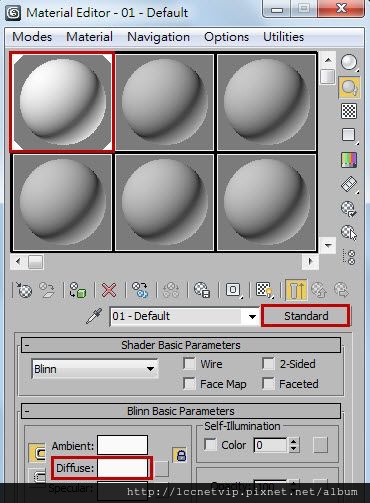Click the Diffuse map button

[x=162, y=469]
